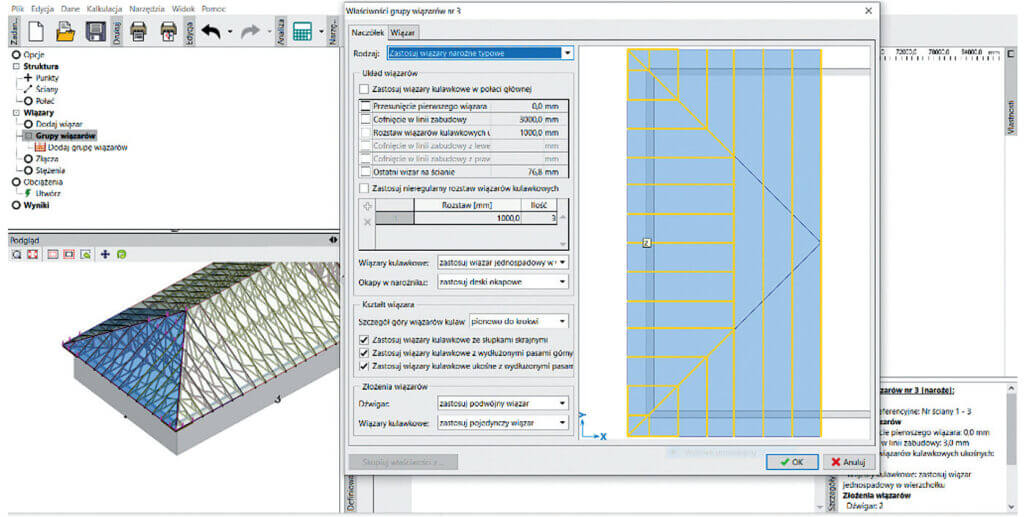Screen dimensions: 1024x517
Task: Click the X delete icon beside Rozstaw table
Action: click(367, 222)
